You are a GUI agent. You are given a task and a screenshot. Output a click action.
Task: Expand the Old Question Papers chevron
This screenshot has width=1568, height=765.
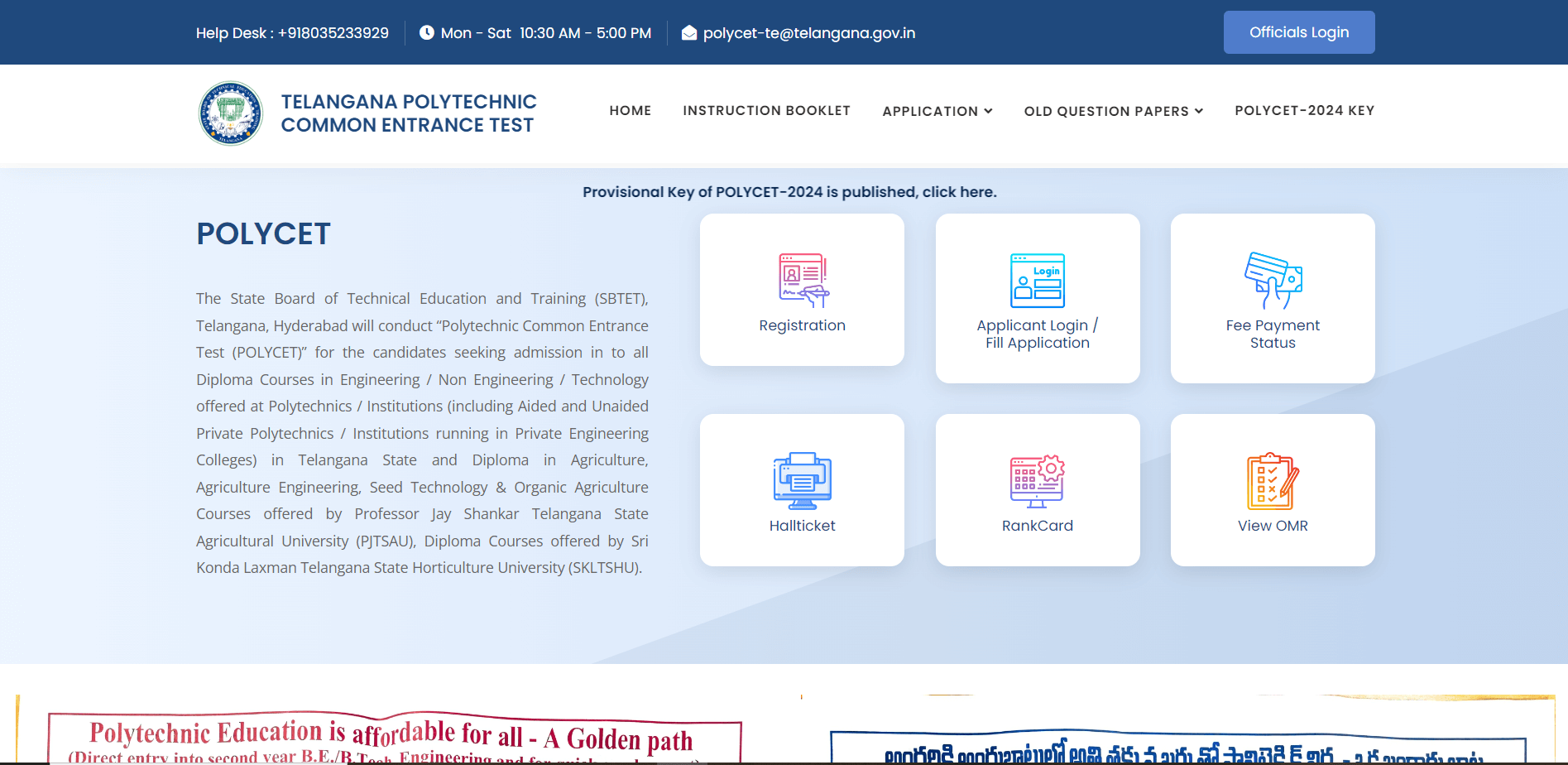(x=1198, y=111)
